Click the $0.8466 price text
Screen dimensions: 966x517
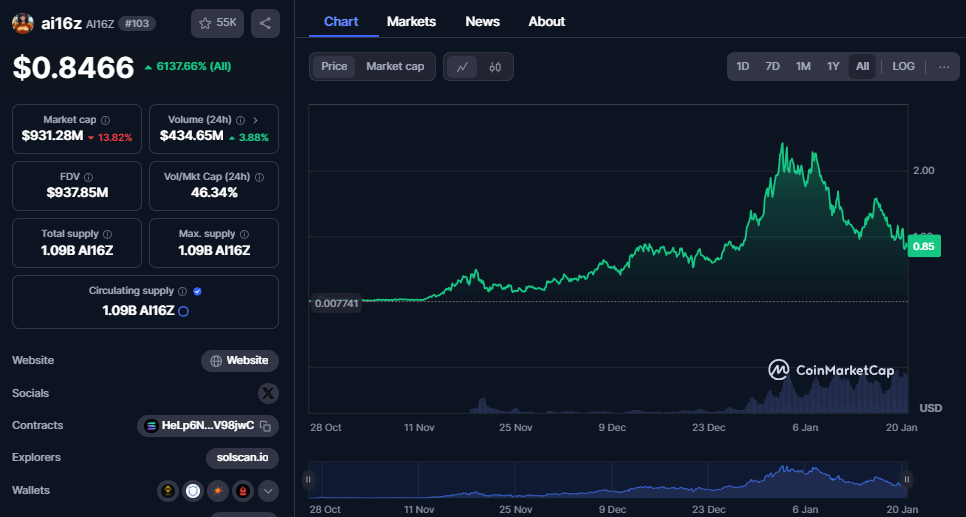pyautogui.click(x=73, y=68)
